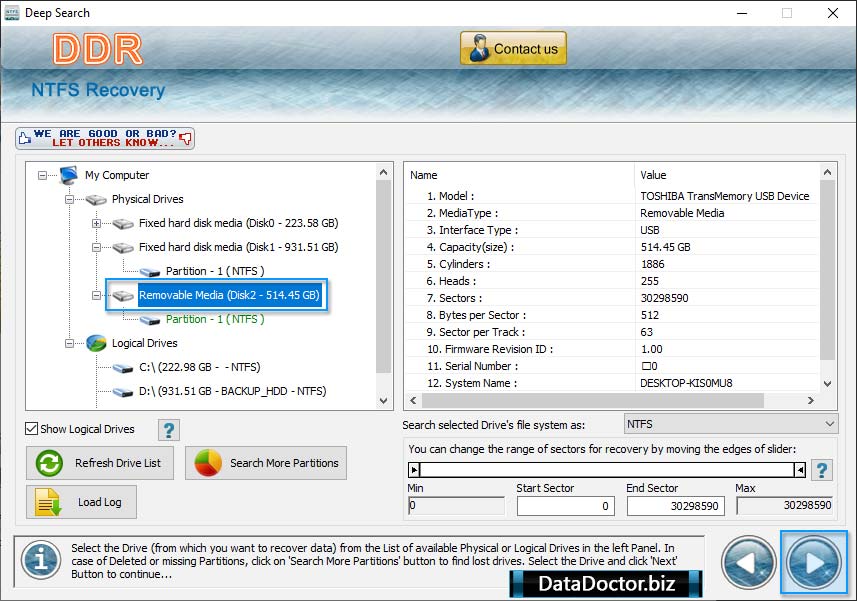This screenshot has height=601, width=857.
Task: Click the information icon in status panel
Action: [x=41, y=560]
